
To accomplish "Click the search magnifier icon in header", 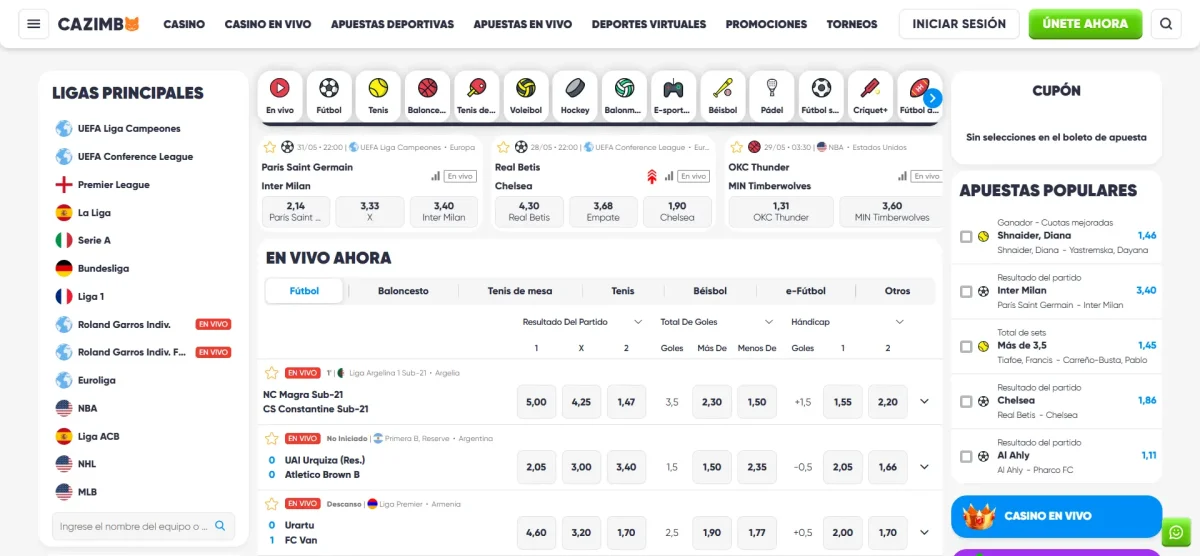I will click(1166, 24).
